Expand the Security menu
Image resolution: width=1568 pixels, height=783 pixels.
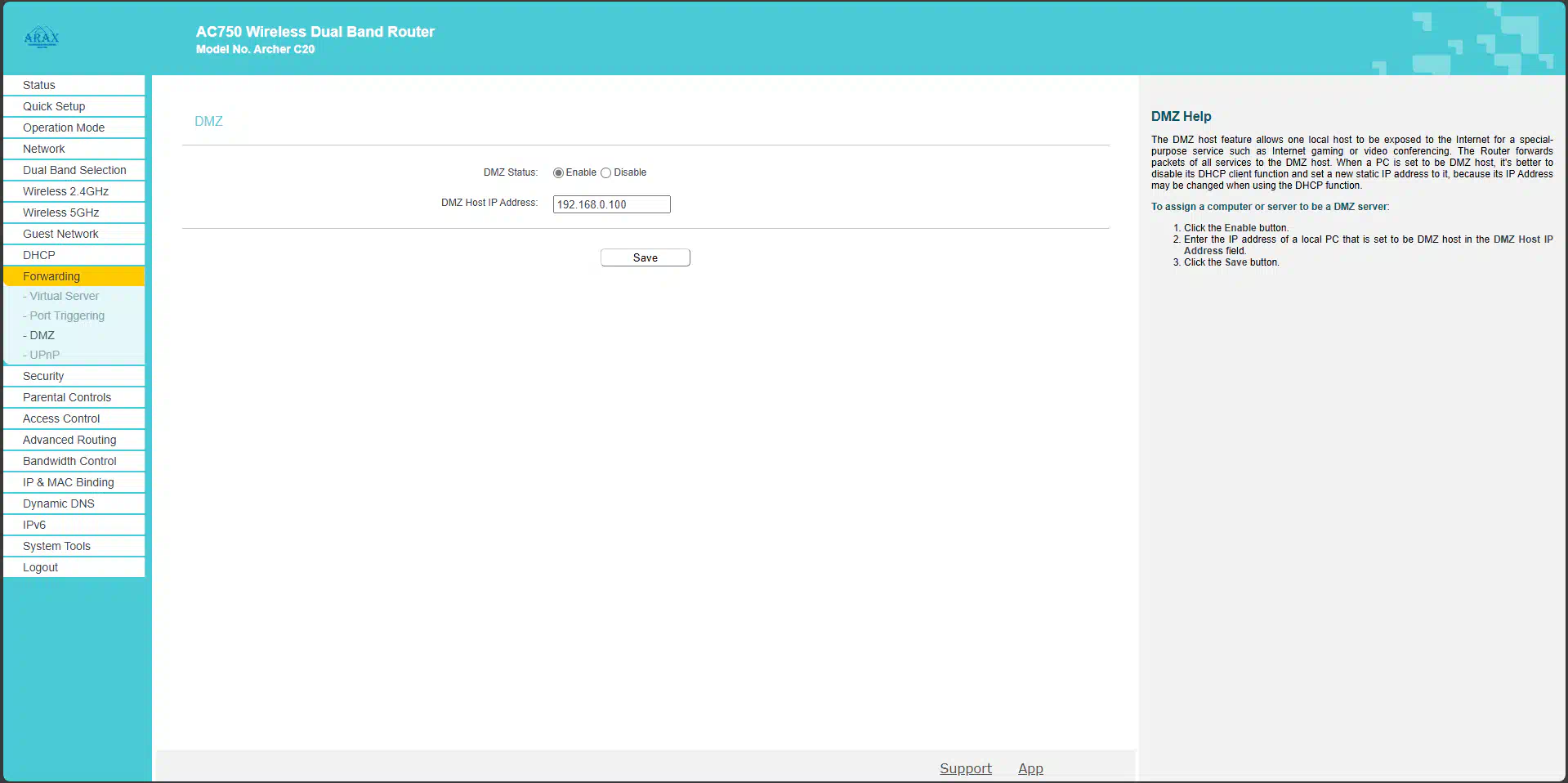pyautogui.click(x=74, y=376)
